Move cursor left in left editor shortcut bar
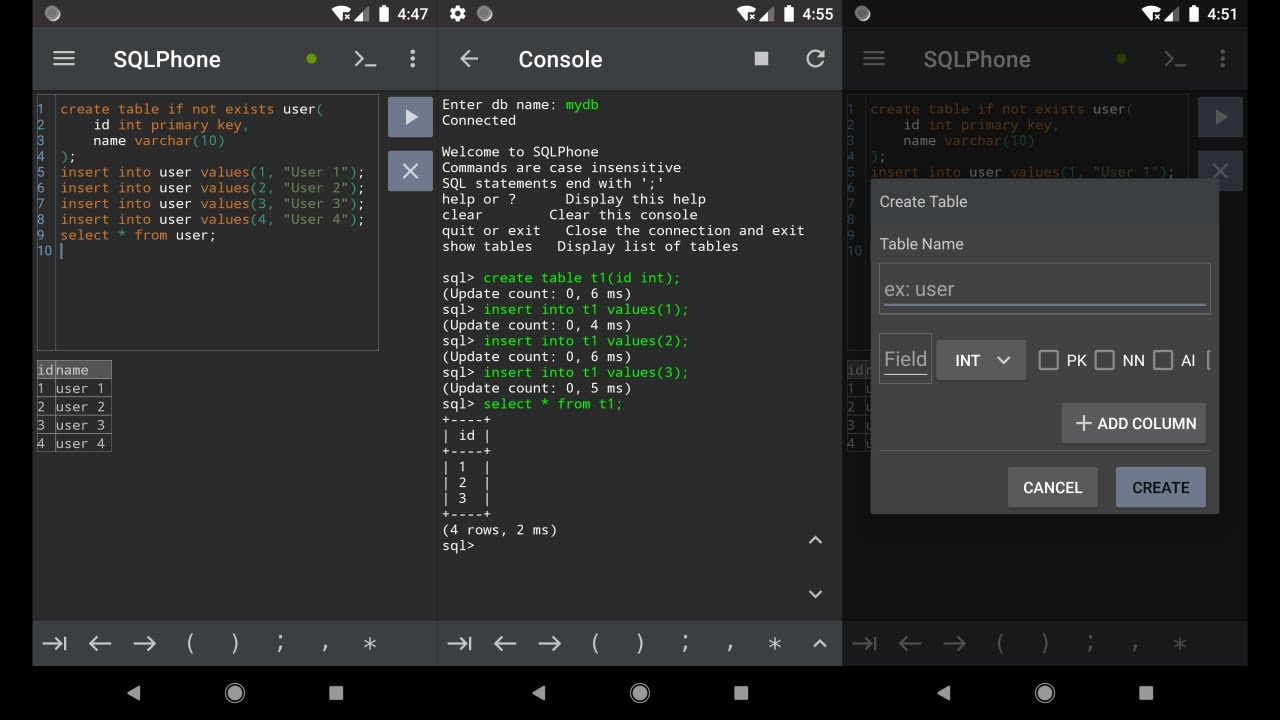Viewport: 1280px width, 720px height. (x=100, y=644)
